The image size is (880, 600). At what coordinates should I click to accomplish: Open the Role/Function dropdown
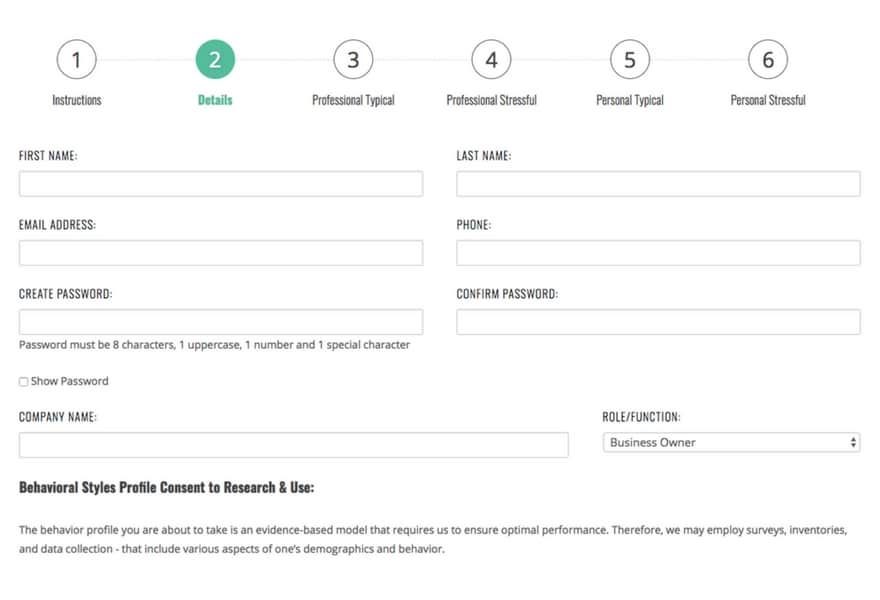[x=731, y=442]
